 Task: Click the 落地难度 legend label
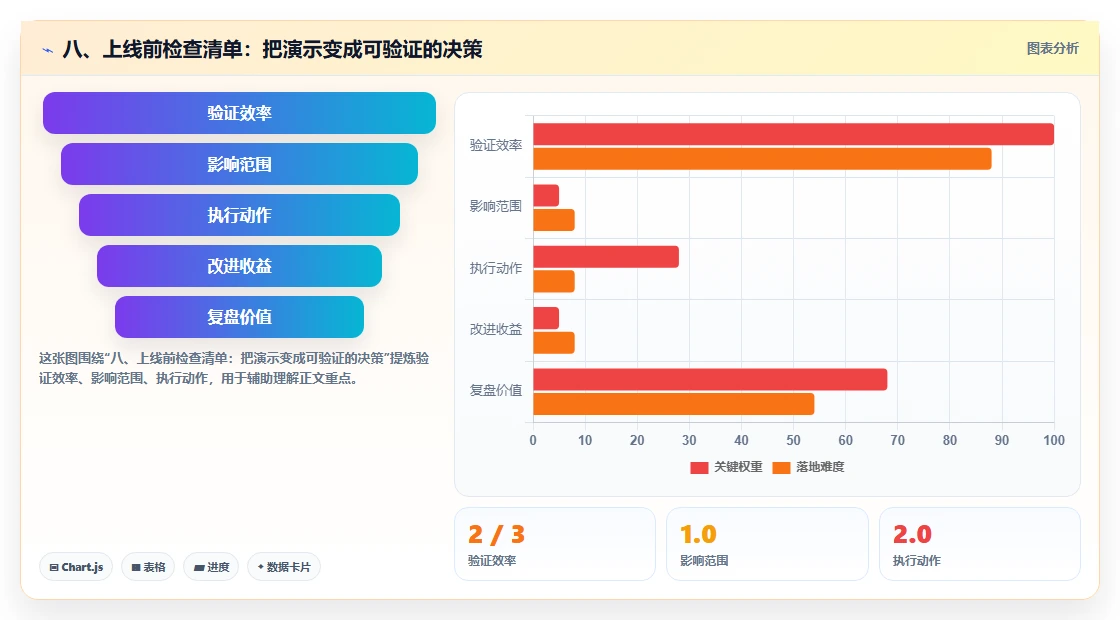tap(820, 467)
